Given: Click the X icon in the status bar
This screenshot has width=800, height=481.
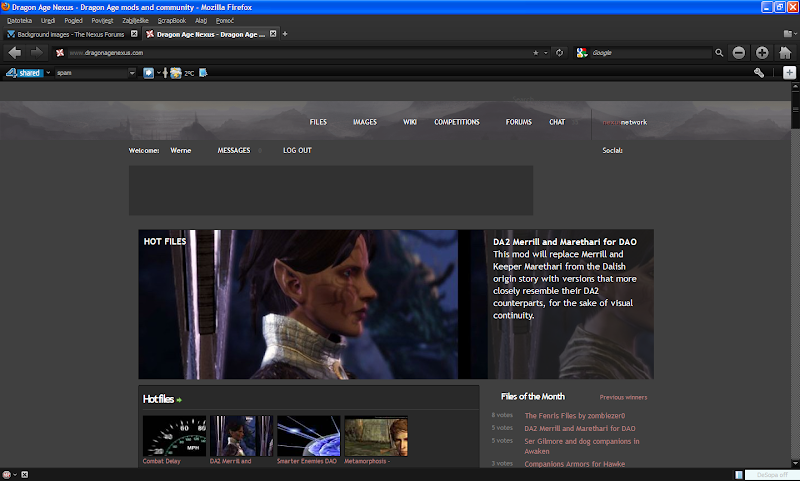Looking at the screenshot, I should [24, 474].
